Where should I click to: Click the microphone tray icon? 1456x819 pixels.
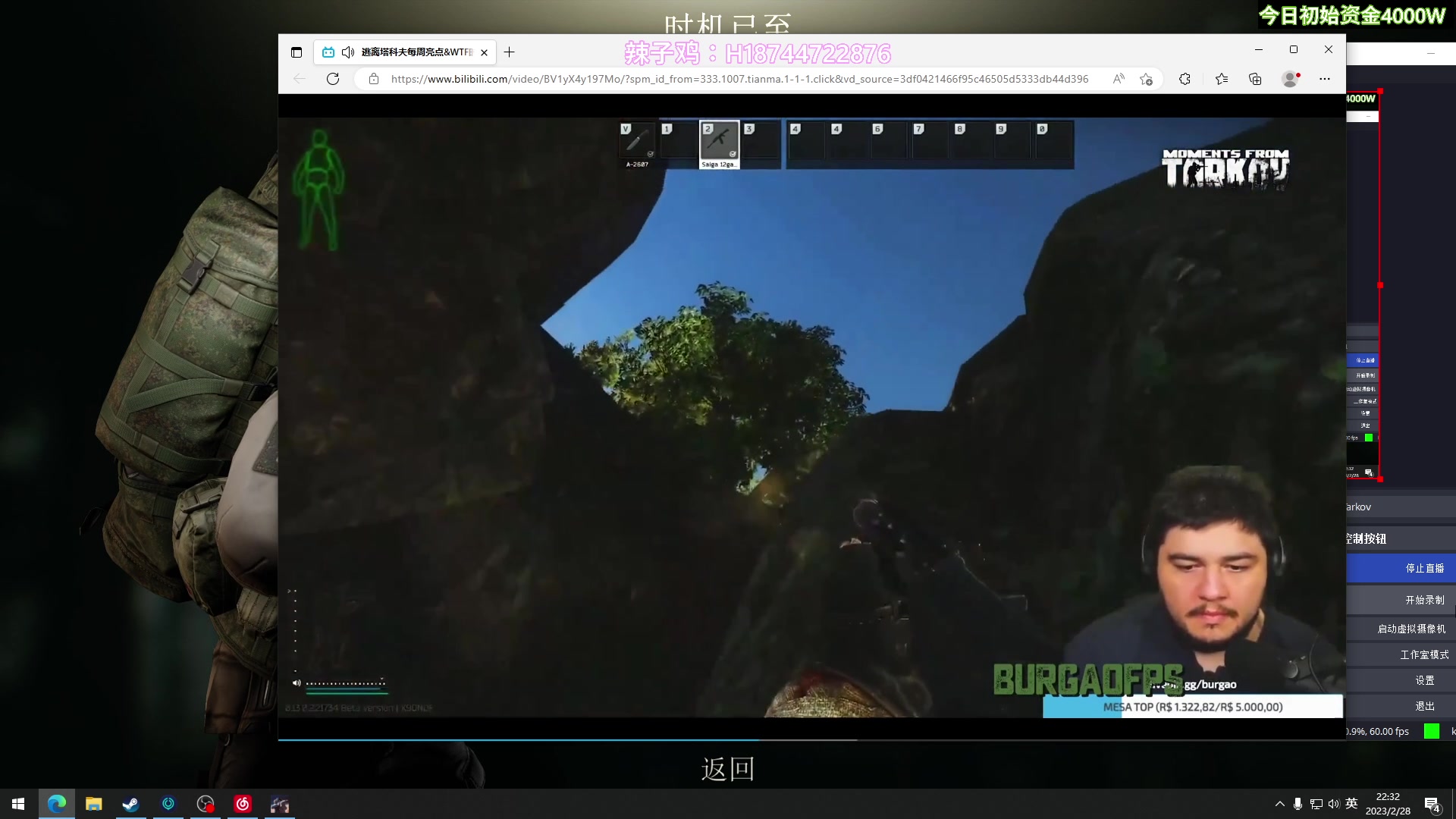tap(1298, 804)
